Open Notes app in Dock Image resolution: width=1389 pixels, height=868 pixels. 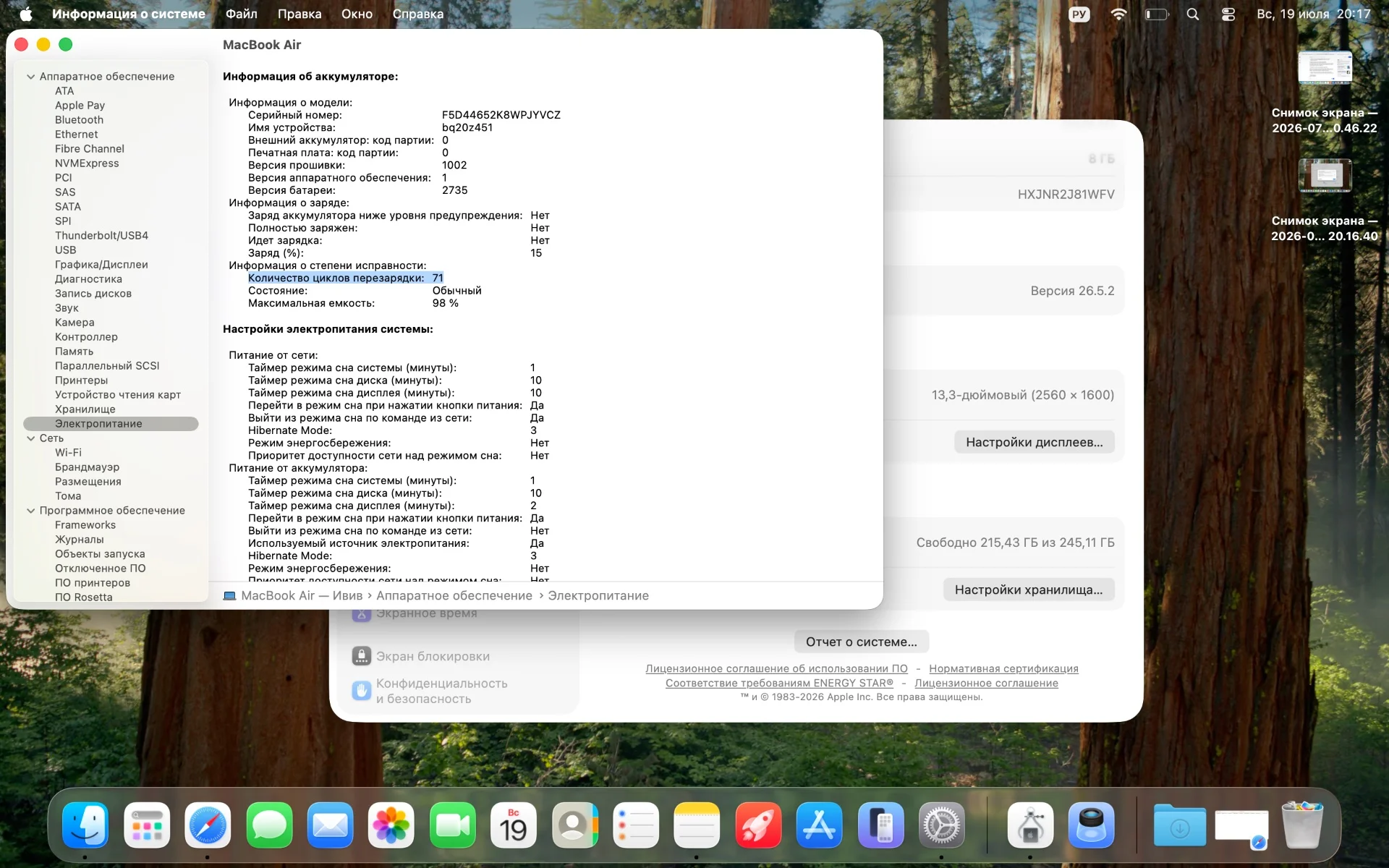pos(697,825)
